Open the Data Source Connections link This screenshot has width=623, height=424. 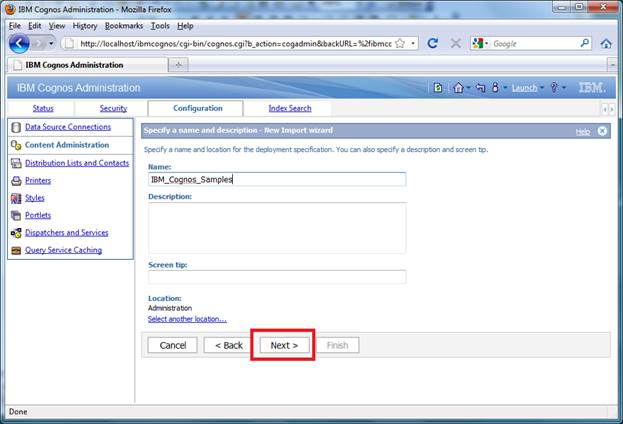click(x=68, y=127)
